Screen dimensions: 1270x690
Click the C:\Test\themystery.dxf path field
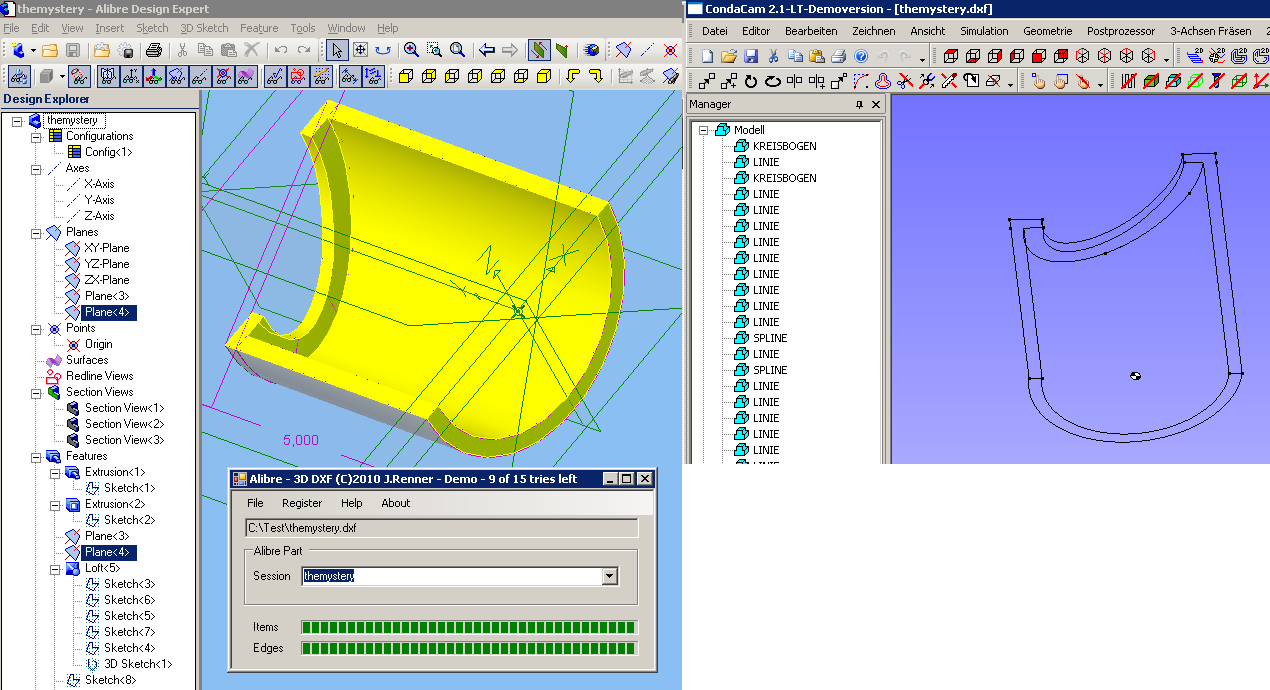tap(442, 528)
